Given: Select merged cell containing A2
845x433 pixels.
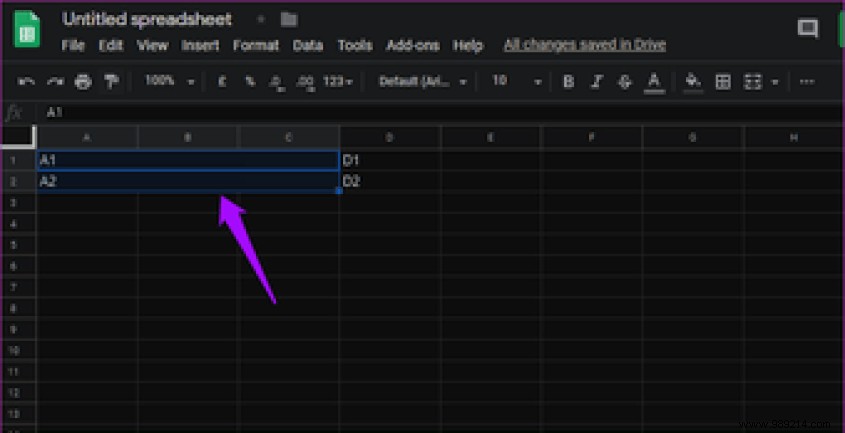Looking at the screenshot, I should [x=188, y=181].
